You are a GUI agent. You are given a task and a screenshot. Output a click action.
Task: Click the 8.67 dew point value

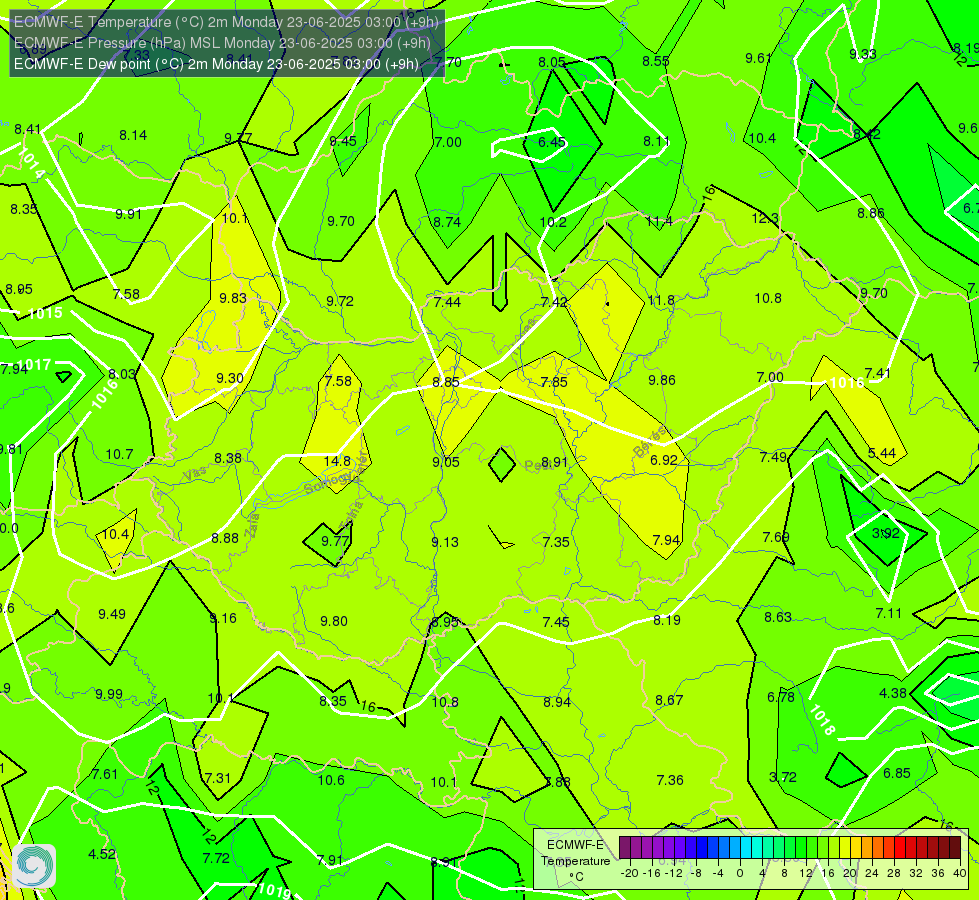pos(669,700)
